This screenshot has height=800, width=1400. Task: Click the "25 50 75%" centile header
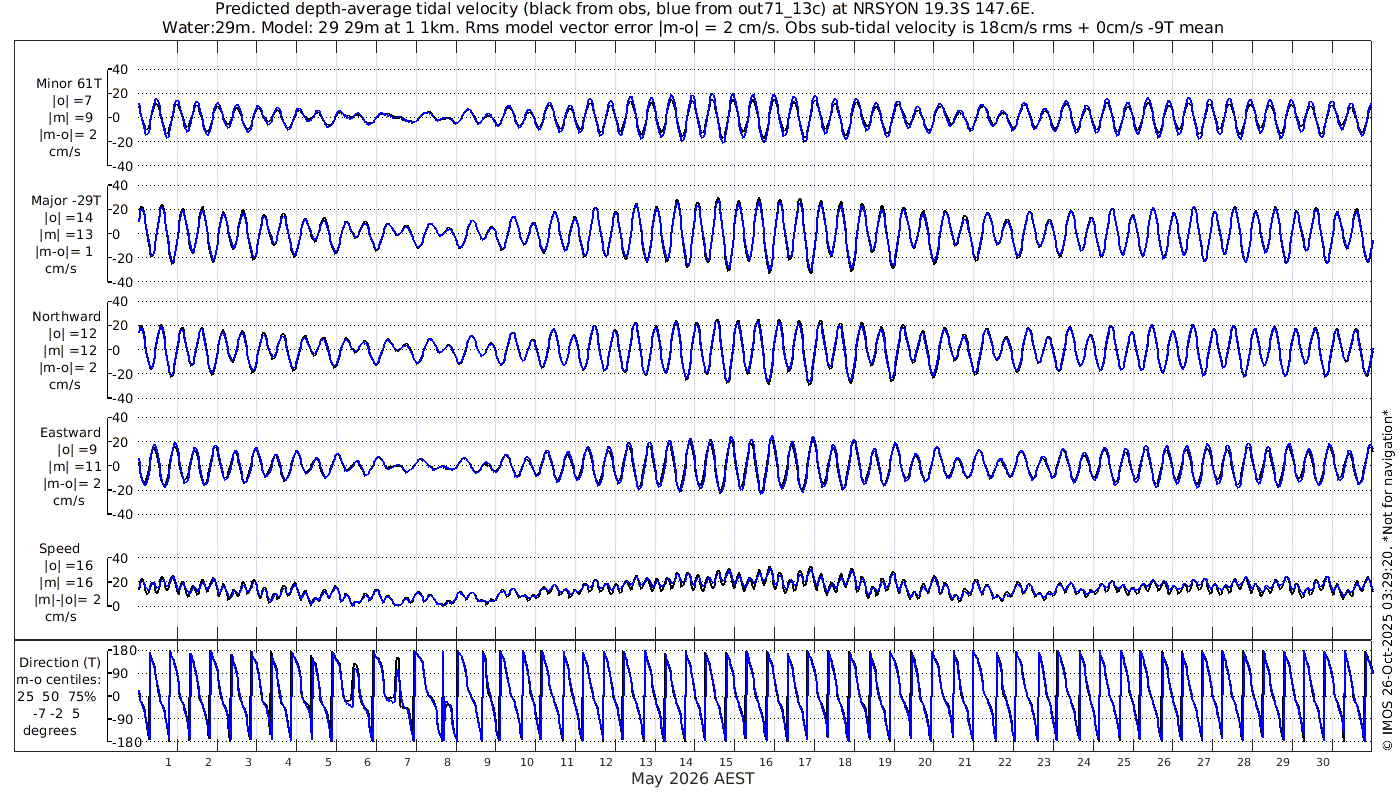pyautogui.click(x=56, y=697)
